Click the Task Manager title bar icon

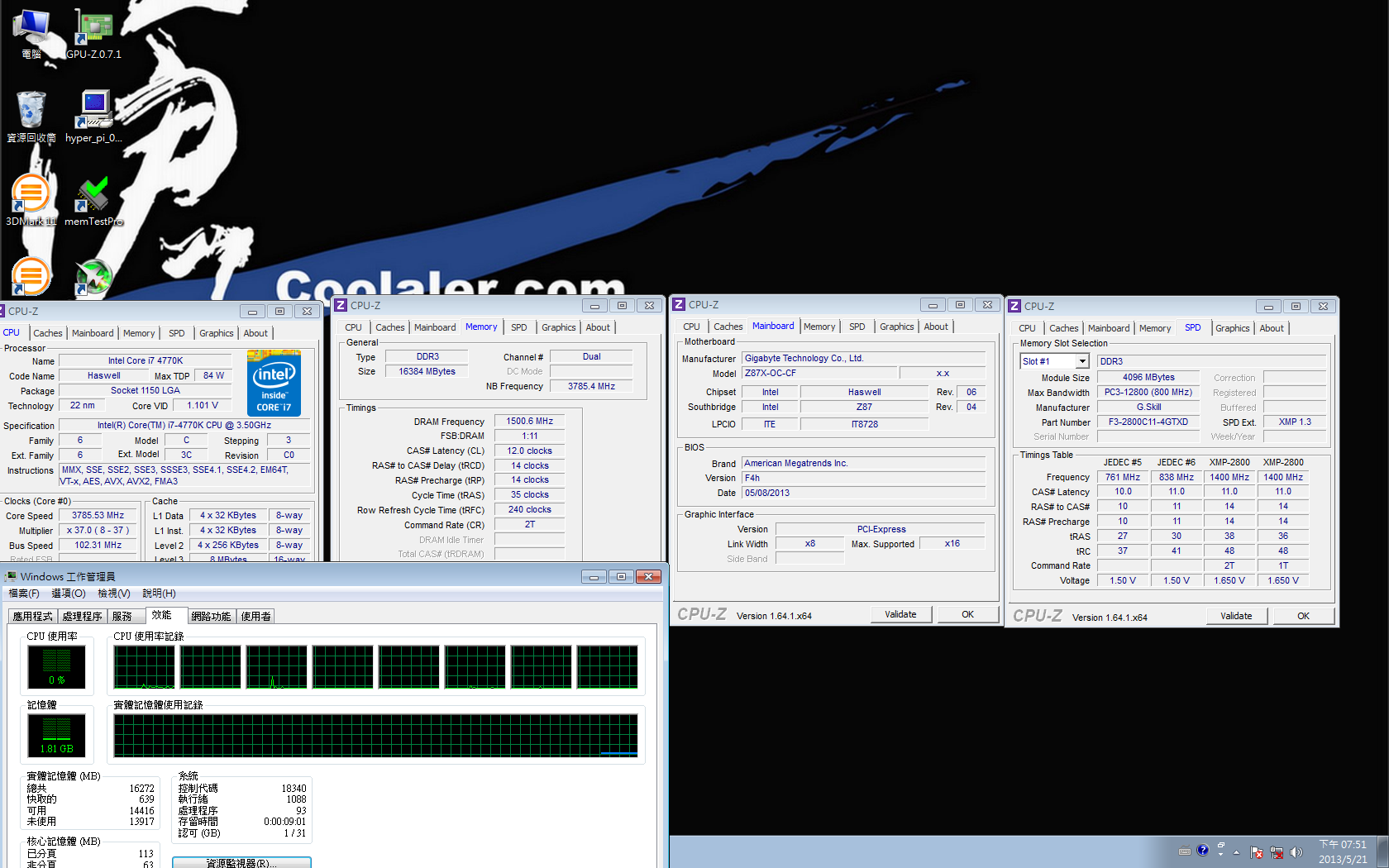pyautogui.click(x=11, y=576)
